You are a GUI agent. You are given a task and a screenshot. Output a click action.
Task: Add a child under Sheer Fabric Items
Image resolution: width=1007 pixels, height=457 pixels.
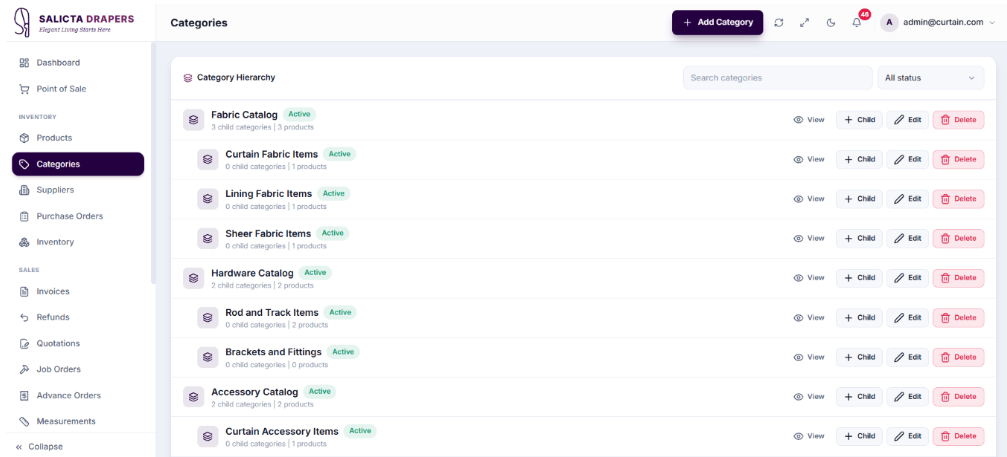[859, 238]
